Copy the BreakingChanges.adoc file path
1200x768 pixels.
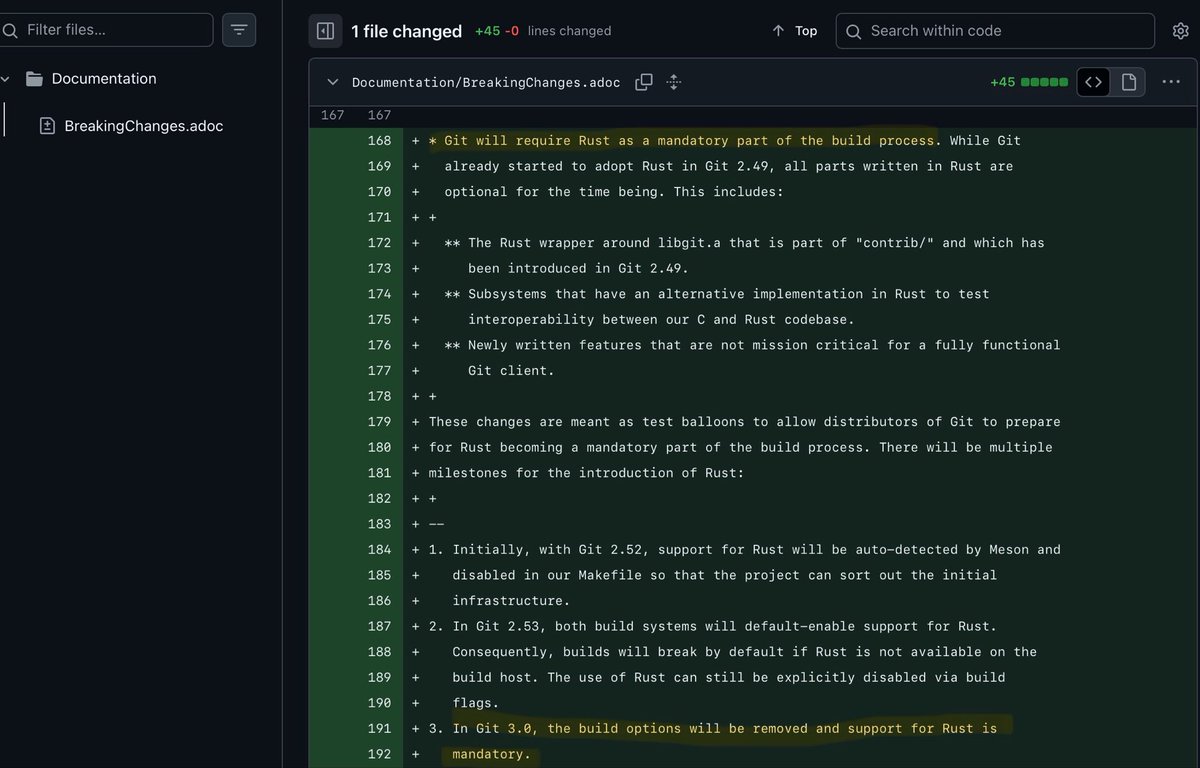[x=644, y=82]
